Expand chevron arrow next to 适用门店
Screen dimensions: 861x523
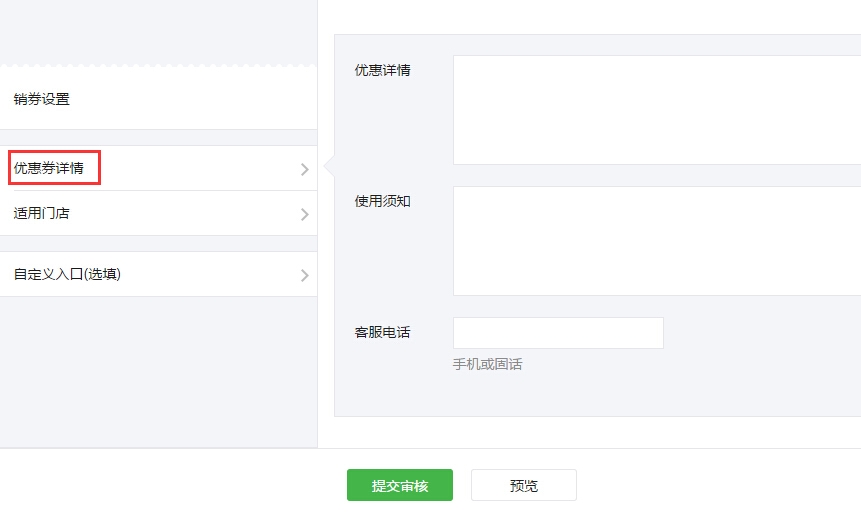305,214
